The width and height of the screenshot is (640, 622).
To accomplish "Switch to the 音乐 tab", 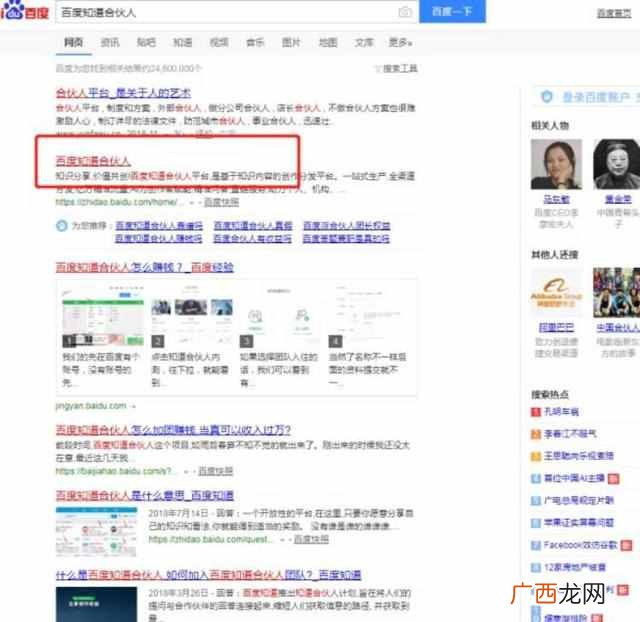I will pos(255,42).
